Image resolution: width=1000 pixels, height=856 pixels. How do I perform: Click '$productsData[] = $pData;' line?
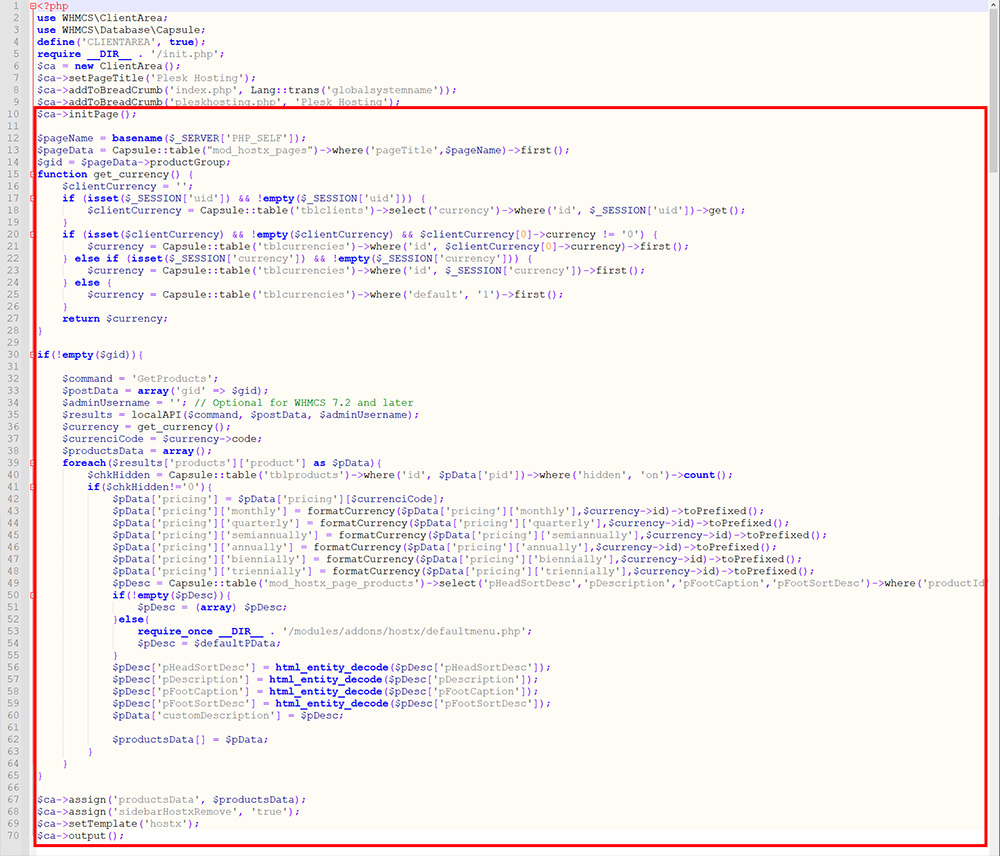coord(190,739)
